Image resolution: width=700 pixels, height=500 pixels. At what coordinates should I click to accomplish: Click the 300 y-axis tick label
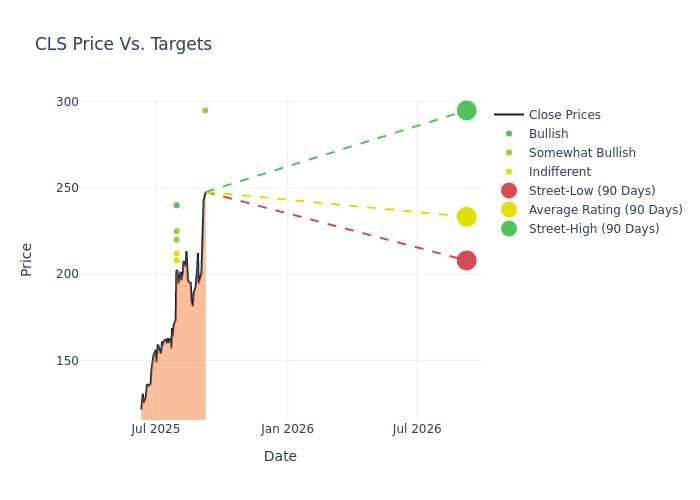click(67, 102)
